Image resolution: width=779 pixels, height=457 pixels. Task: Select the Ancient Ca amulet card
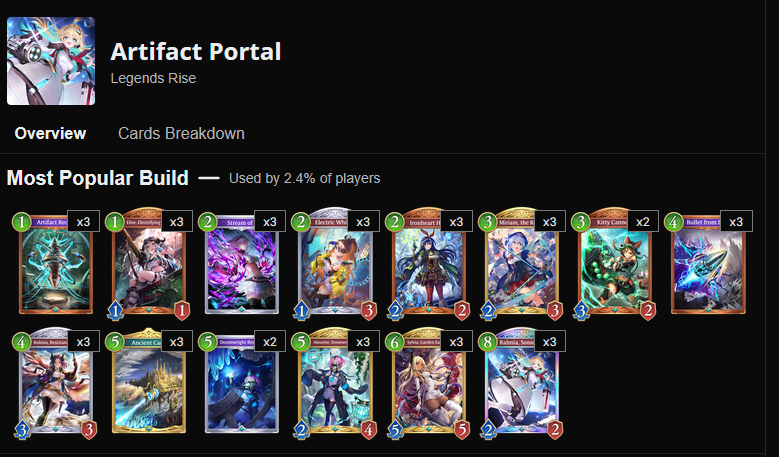tap(149, 382)
